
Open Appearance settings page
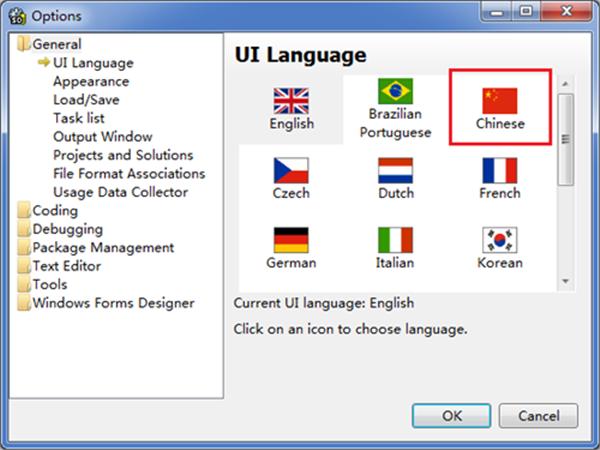click(x=91, y=81)
